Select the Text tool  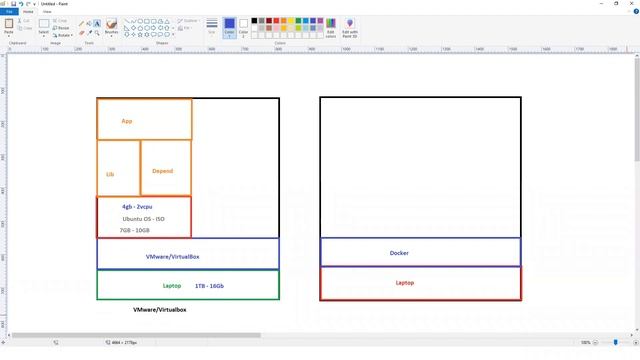(97, 24)
